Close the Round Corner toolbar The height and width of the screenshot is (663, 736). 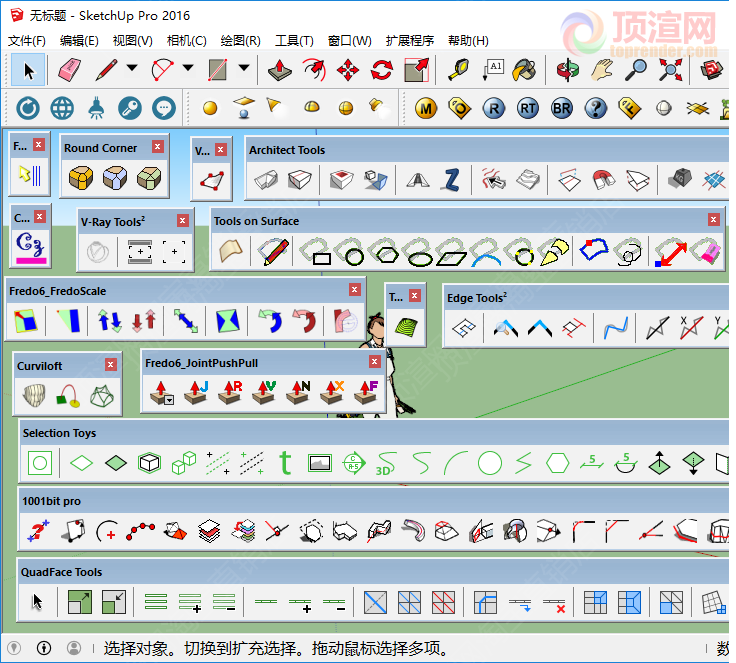coord(158,147)
